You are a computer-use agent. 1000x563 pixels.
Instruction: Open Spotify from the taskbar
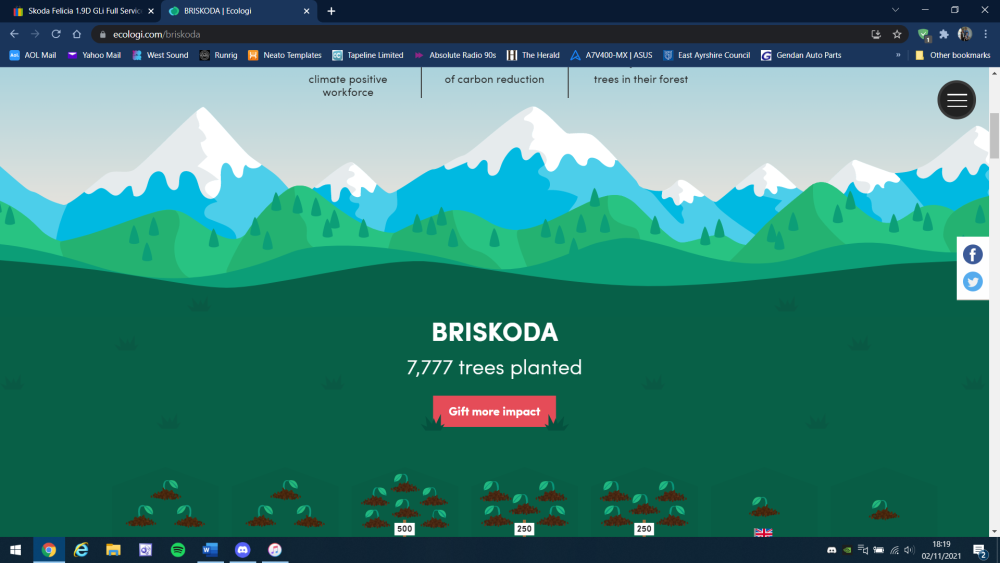pyautogui.click(x=178, y=550)
